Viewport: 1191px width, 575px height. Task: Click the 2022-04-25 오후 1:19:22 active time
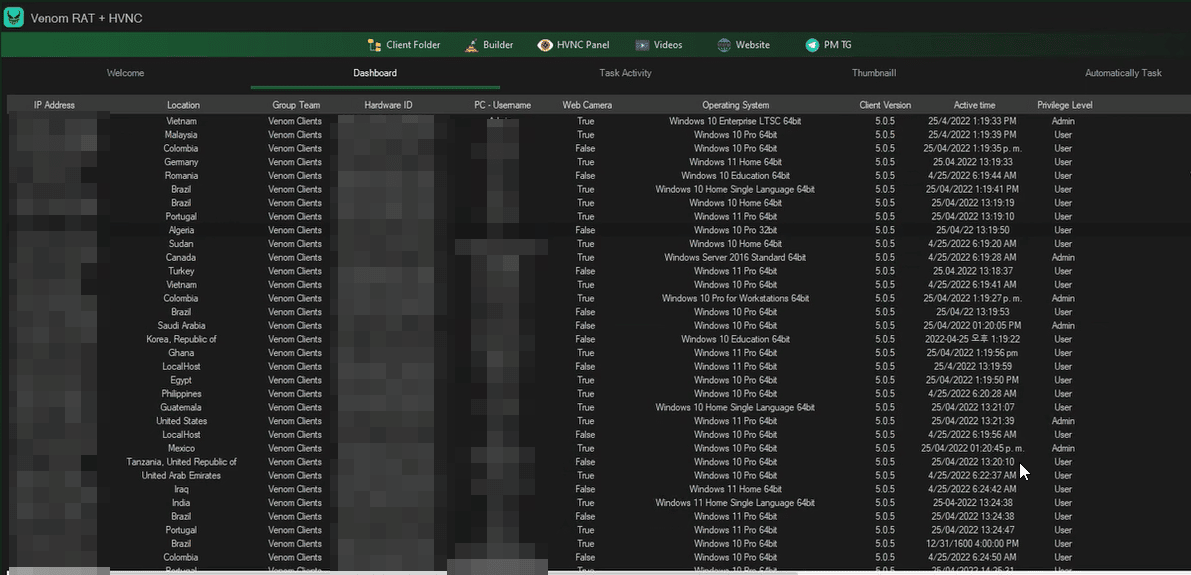972,339
